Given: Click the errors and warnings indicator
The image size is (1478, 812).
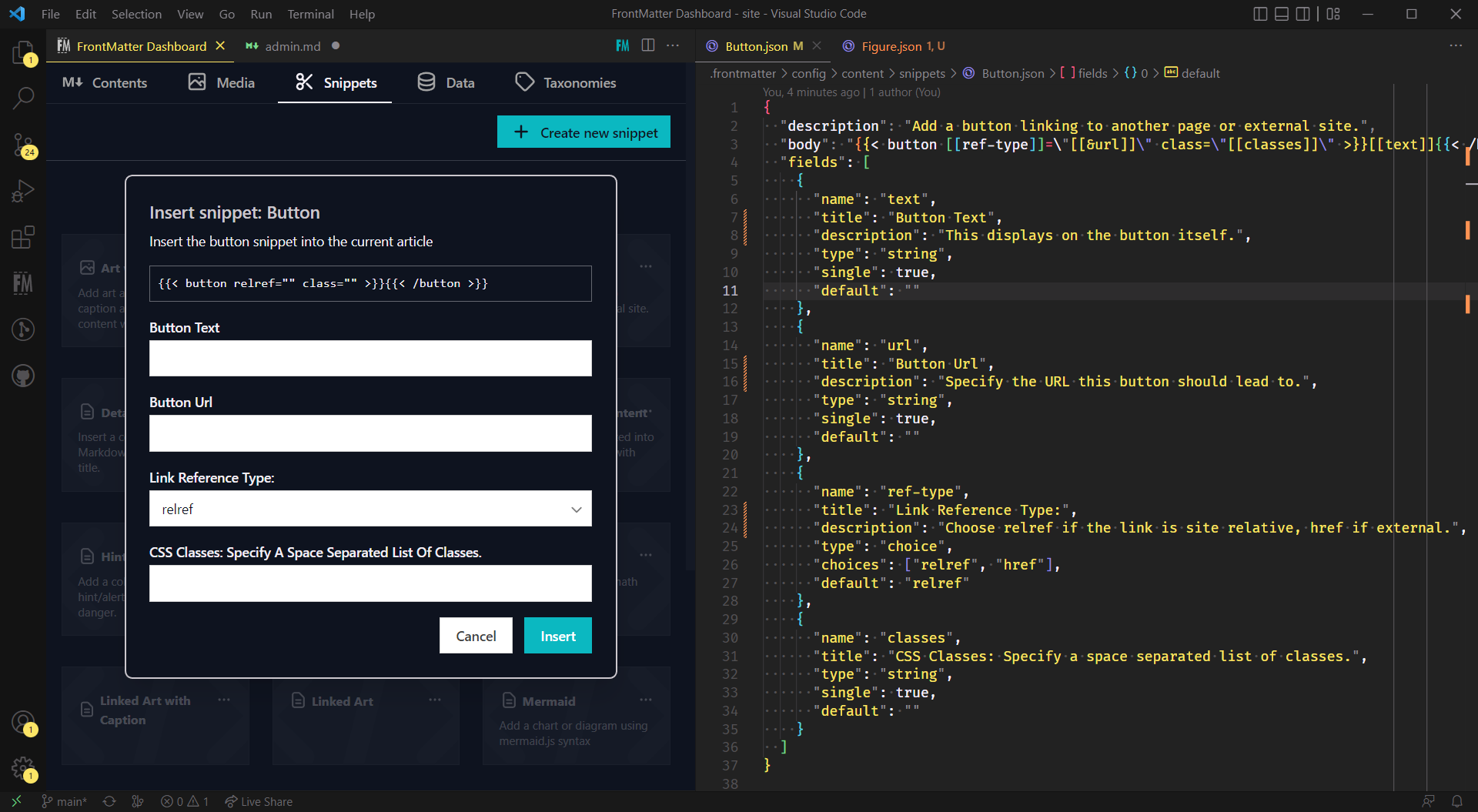Looking at the screenshot, I should click(184, 801).
